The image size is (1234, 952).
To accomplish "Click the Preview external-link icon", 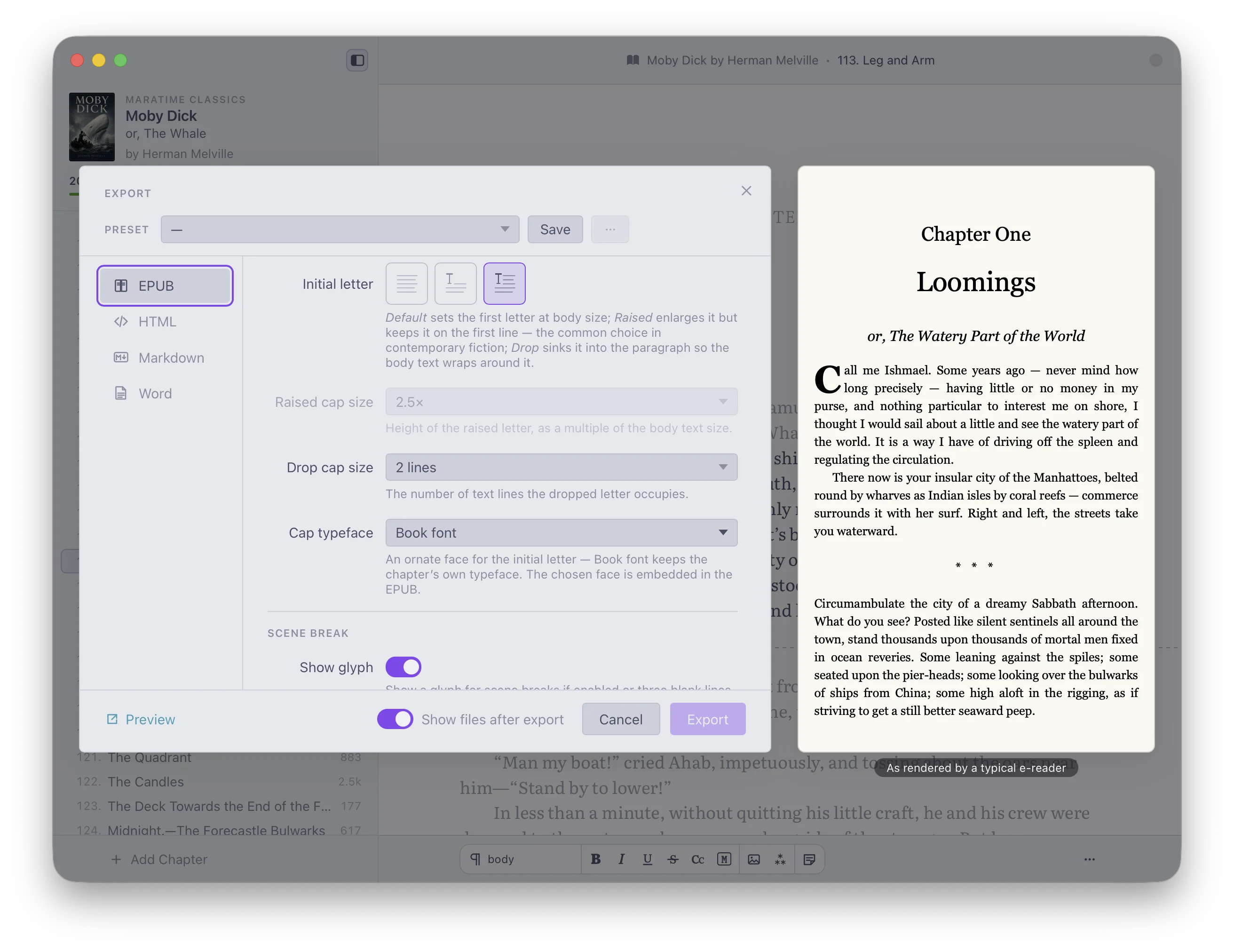I will click(112, 719).
